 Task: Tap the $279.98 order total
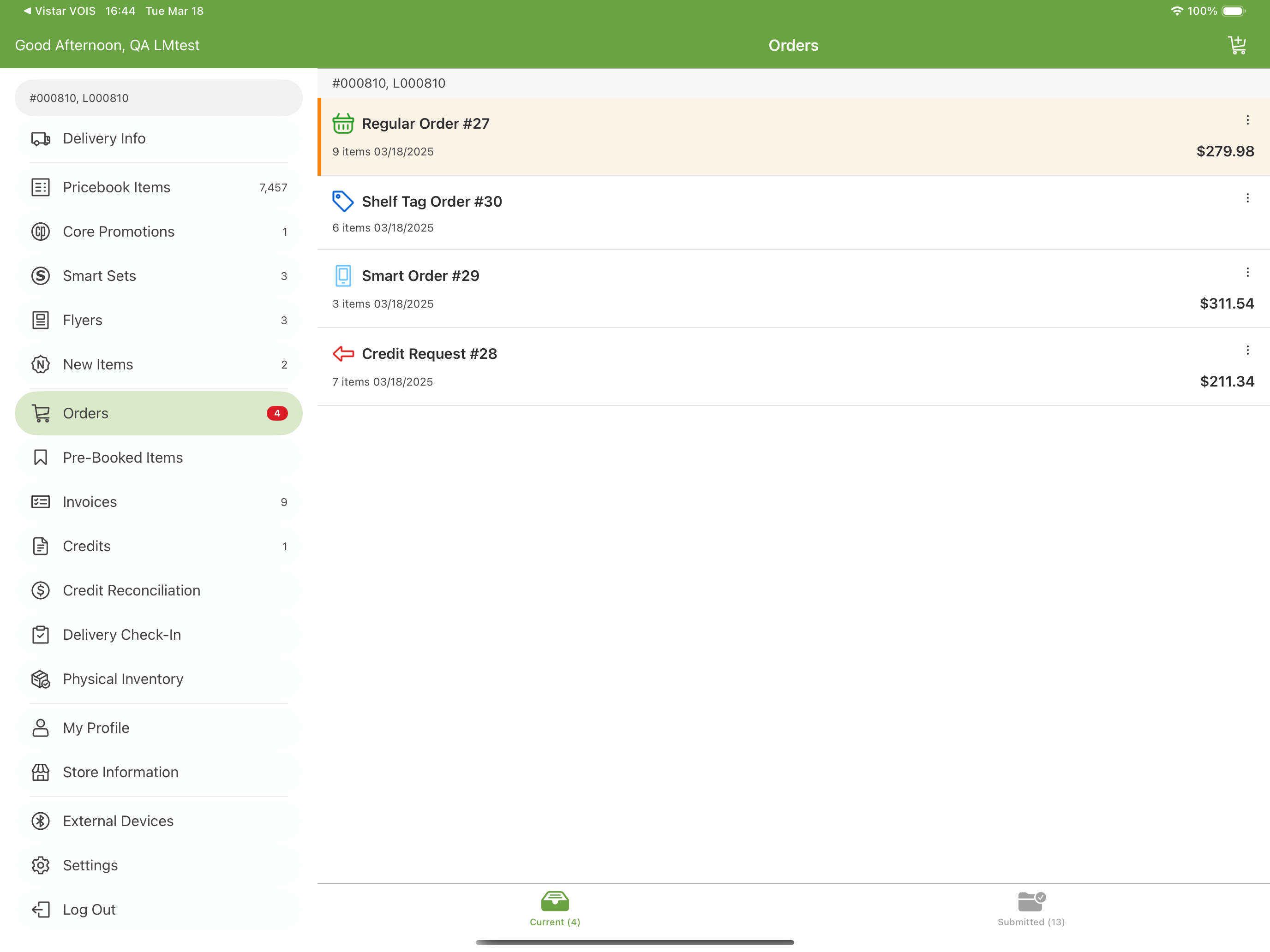[1225, 151]
